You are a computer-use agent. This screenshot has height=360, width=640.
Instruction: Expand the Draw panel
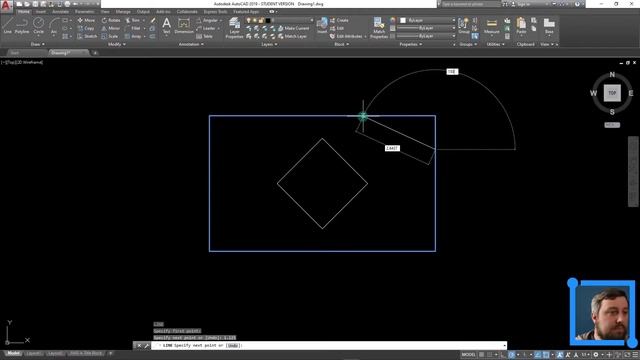point(38,44)
